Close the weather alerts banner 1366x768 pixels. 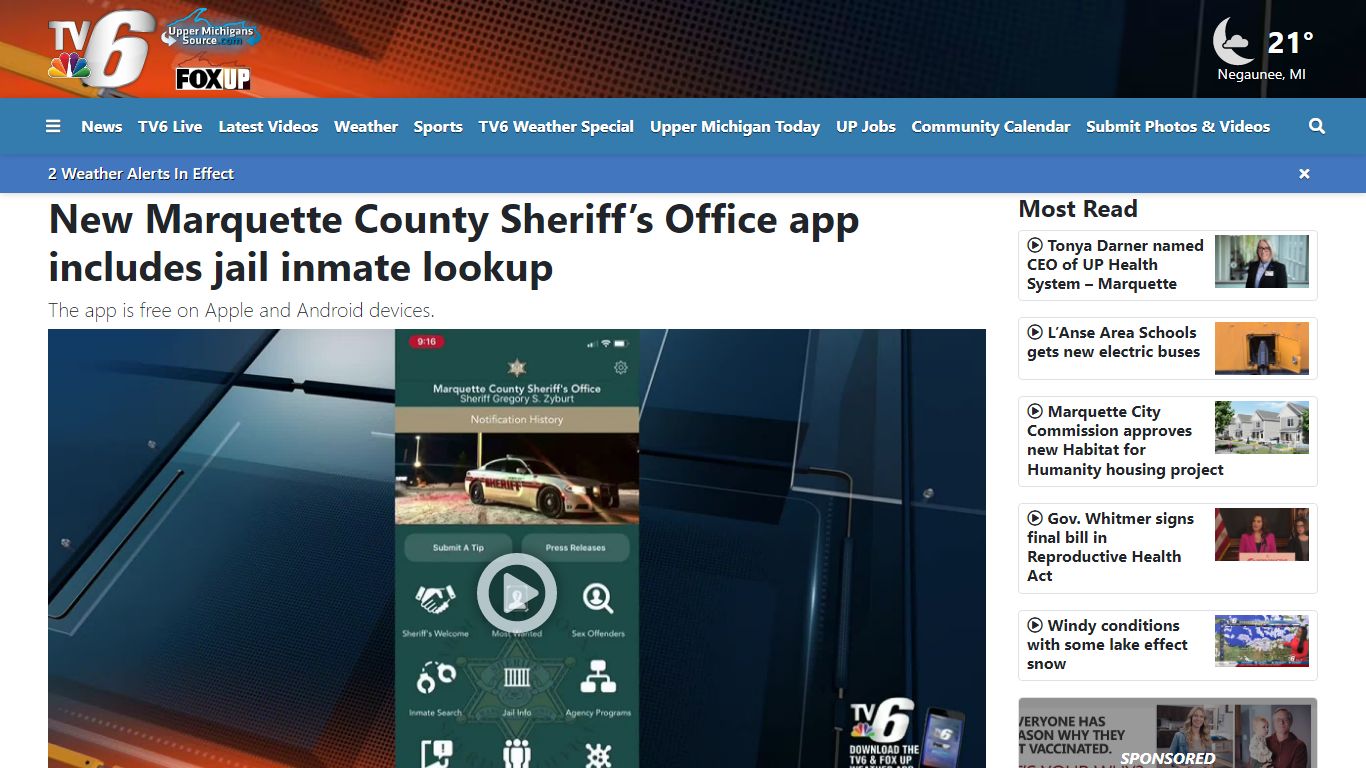1304,174
